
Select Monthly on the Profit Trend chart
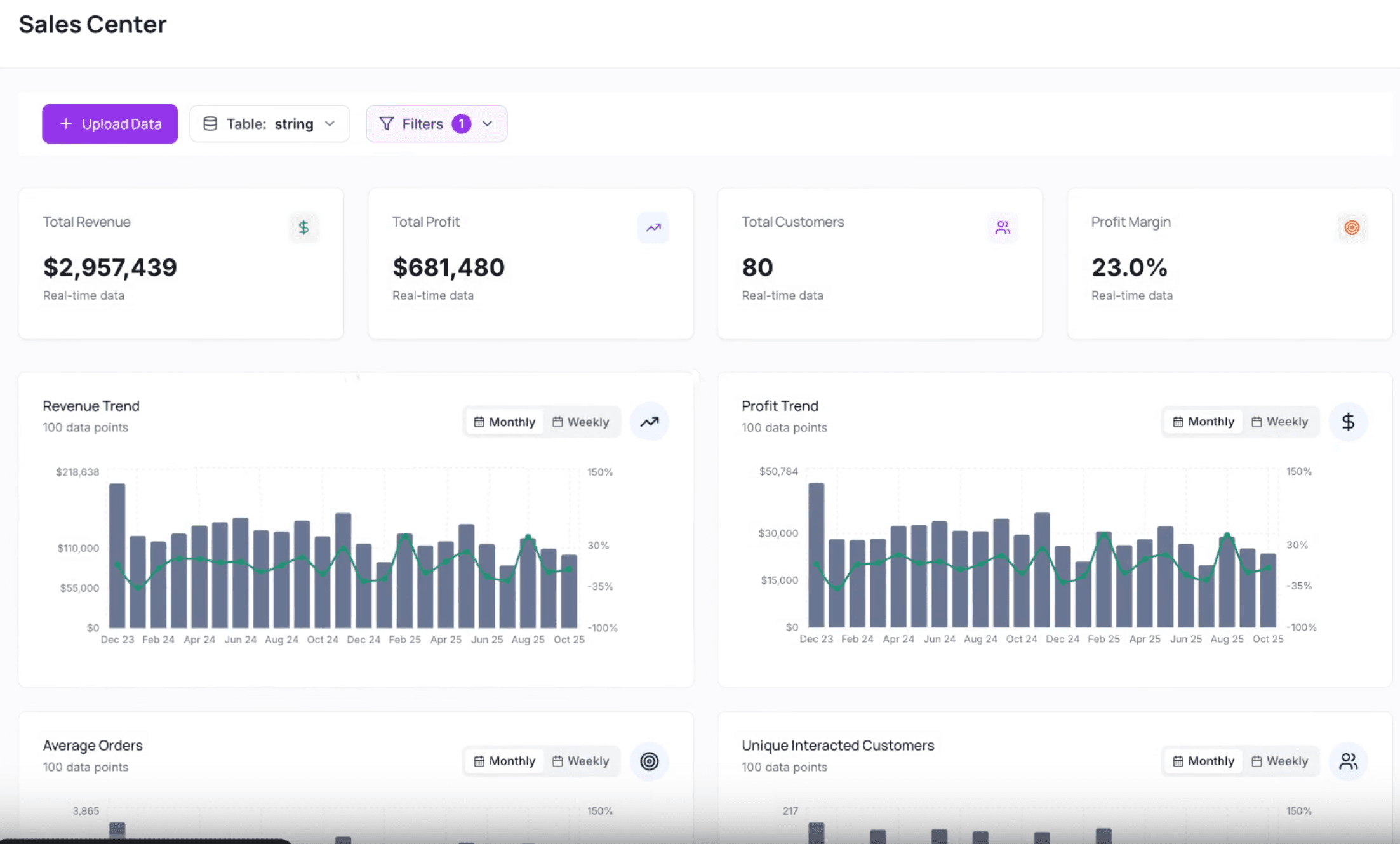[1203, 422]
